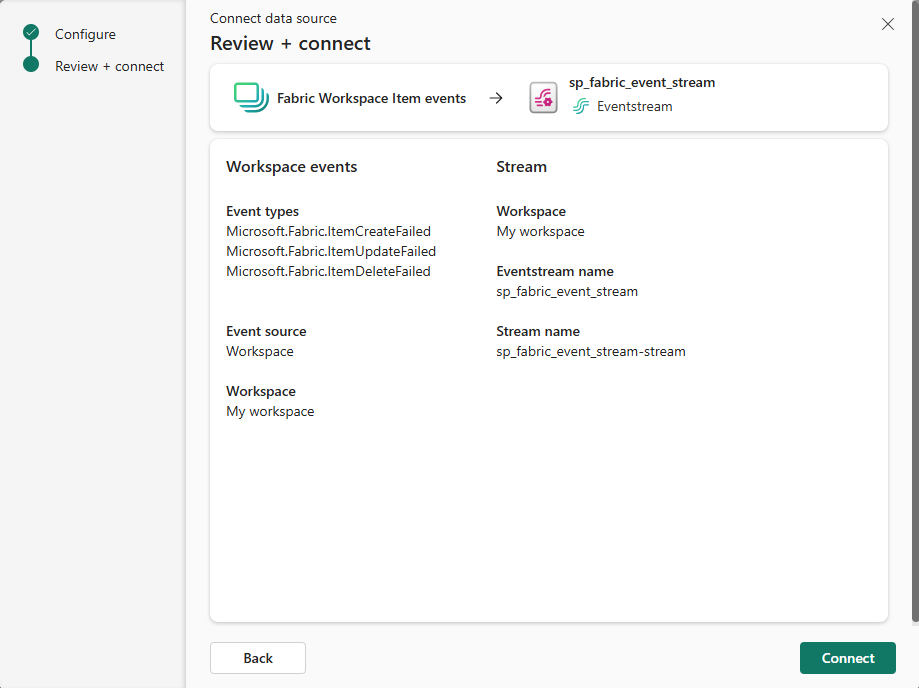Click the small green Eventstream type icon
This screenshot has width=919, height=688.
pos(581,106)
